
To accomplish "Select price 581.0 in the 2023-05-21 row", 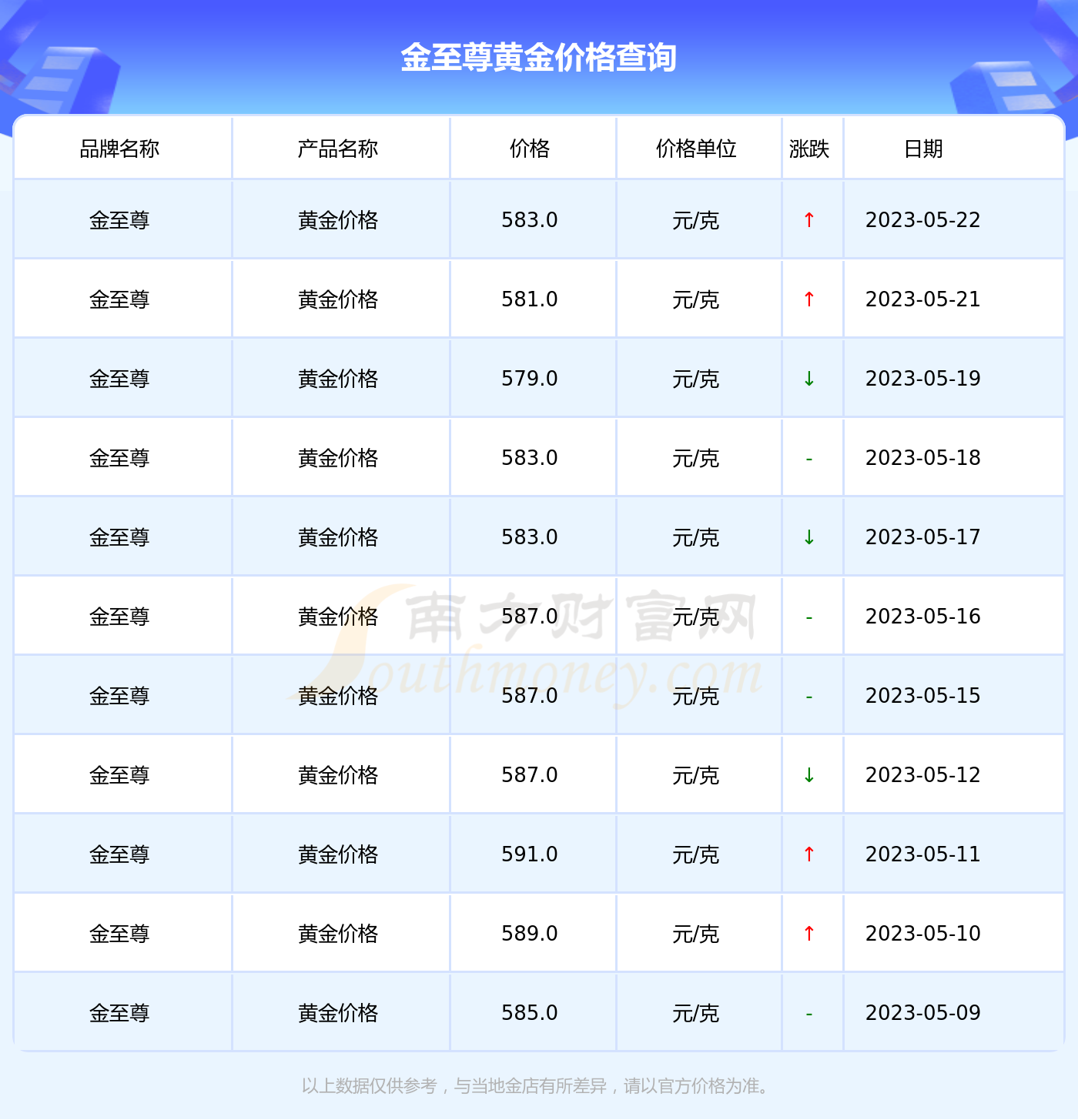I will click(x=530, y=299).
